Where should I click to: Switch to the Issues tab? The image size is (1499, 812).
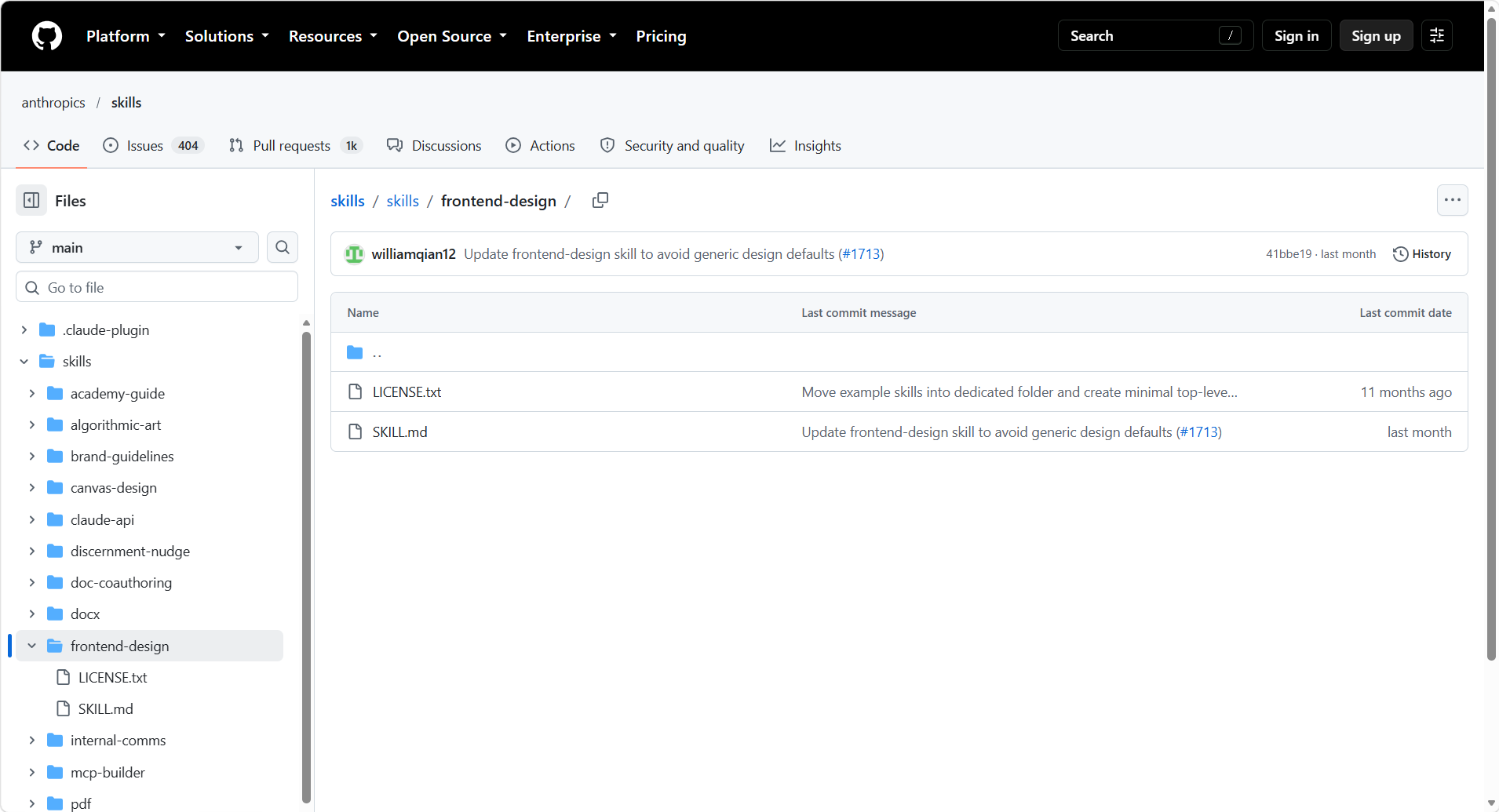tap(153, 145)
